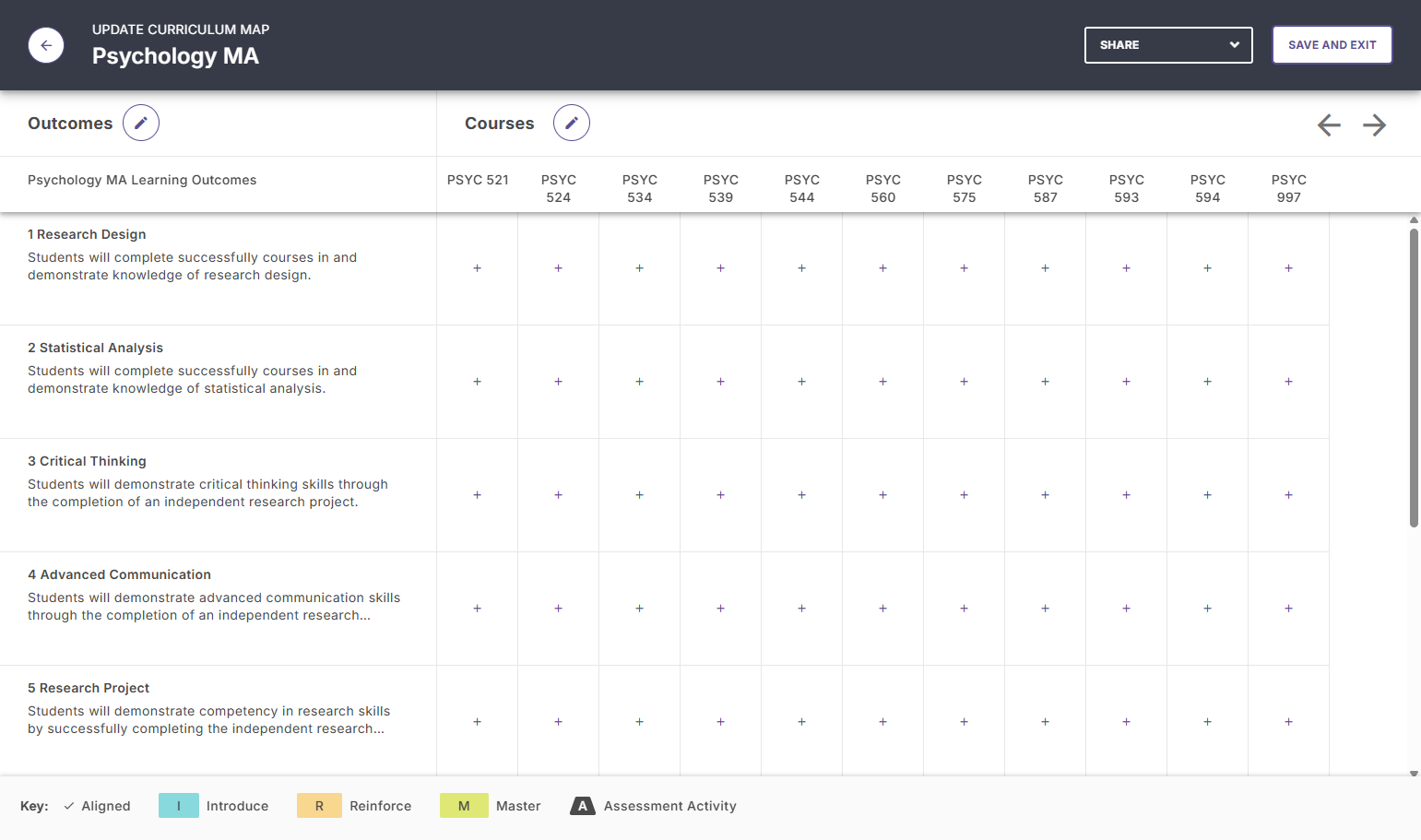1421x840 pixels.
Task: Click the Master color key swatch
Action: pos(464,806)
